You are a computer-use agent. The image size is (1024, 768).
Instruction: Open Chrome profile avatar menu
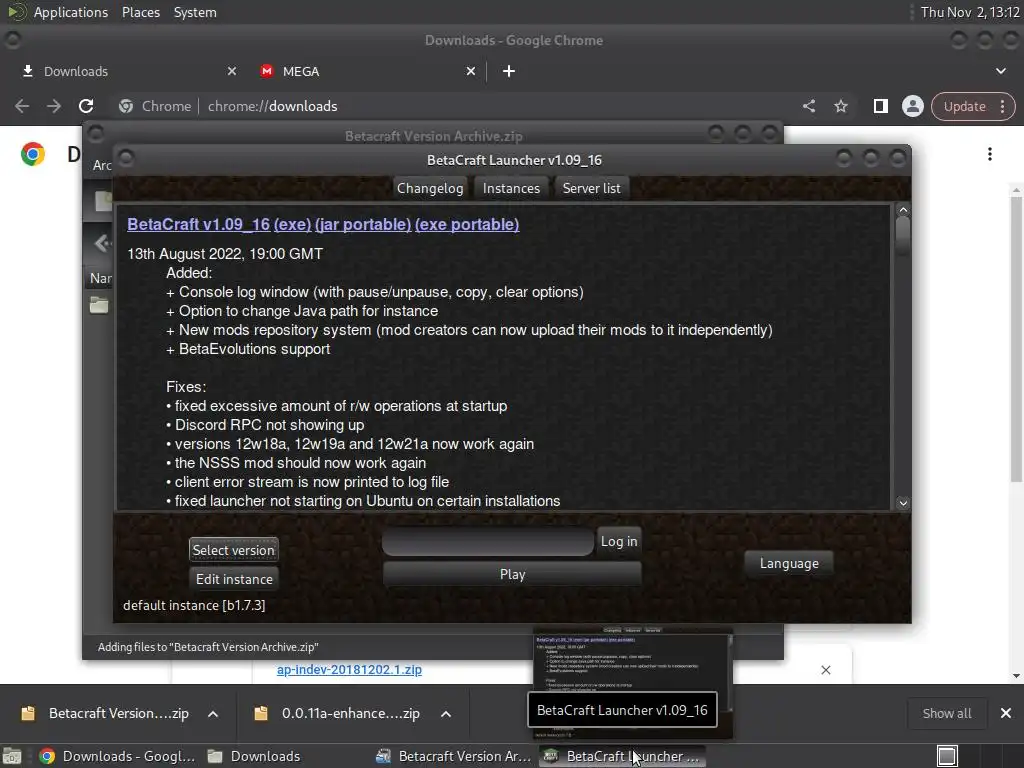pyautogui.click(x=912, y=106)
